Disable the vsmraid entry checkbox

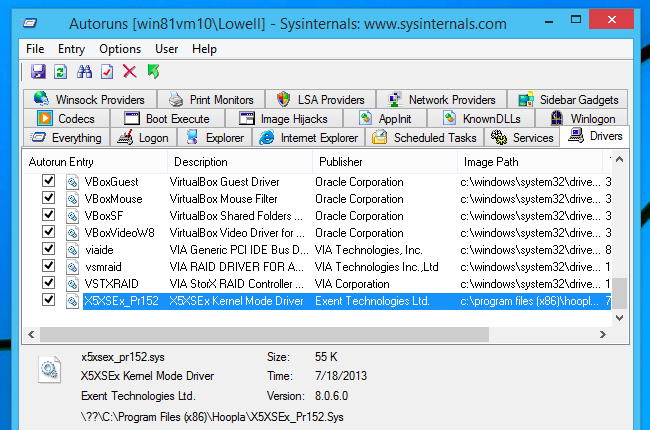(x=49, y=266)
